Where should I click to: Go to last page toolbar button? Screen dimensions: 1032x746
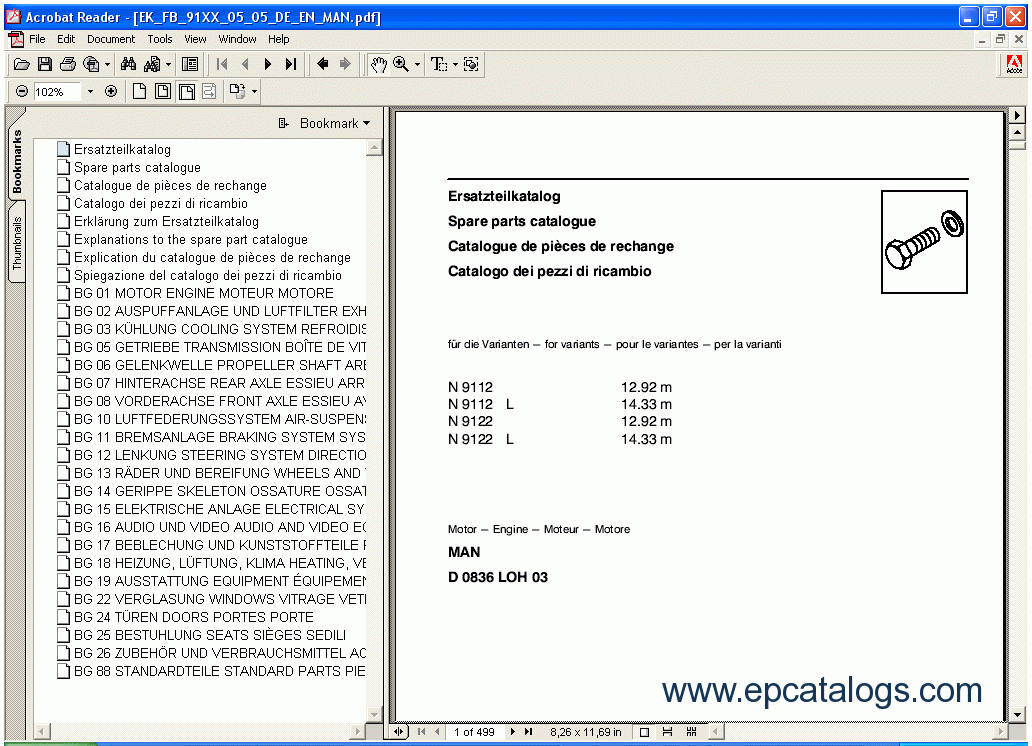click(291, 65)
